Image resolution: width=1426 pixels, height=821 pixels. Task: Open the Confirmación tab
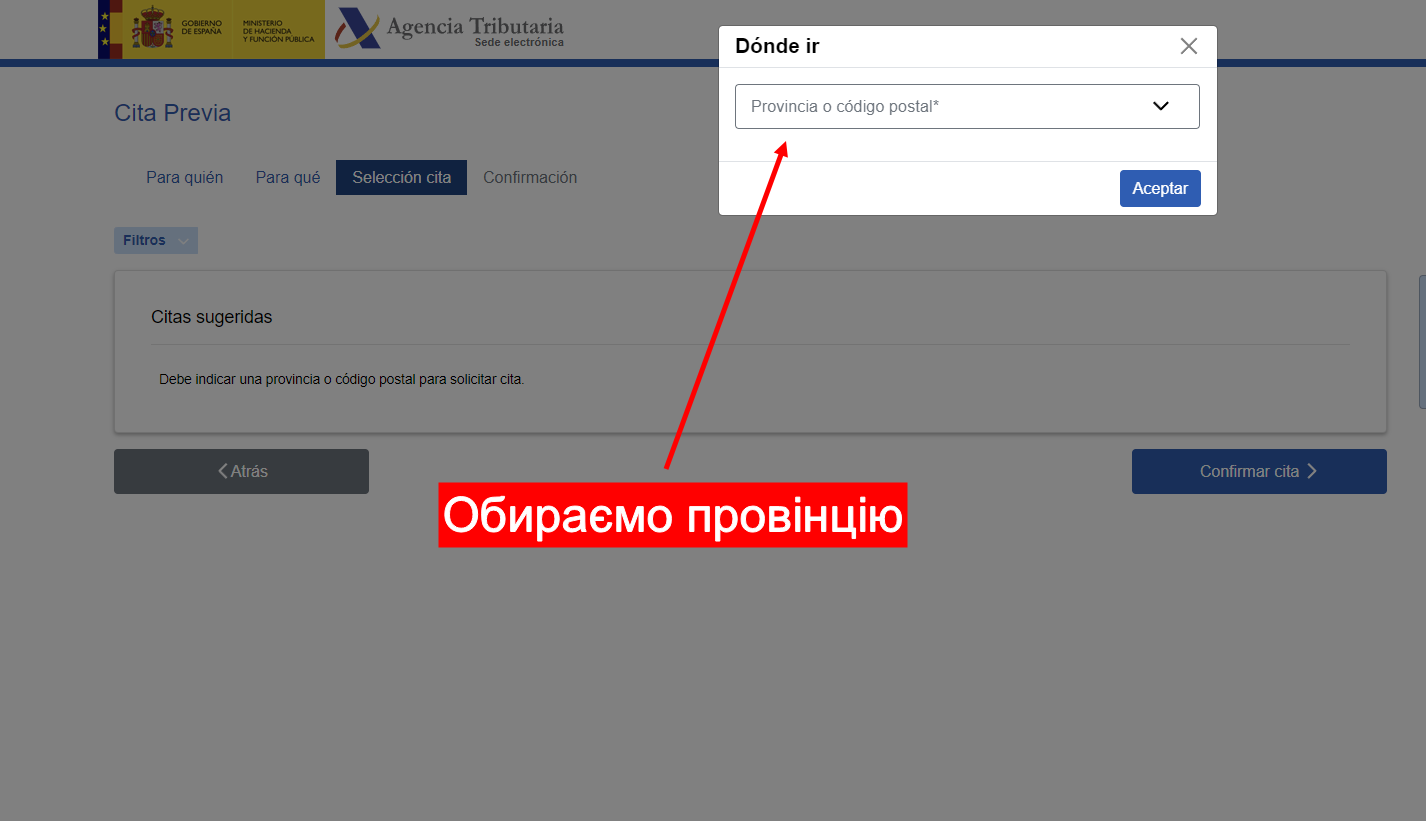click(x=530, y=177)
